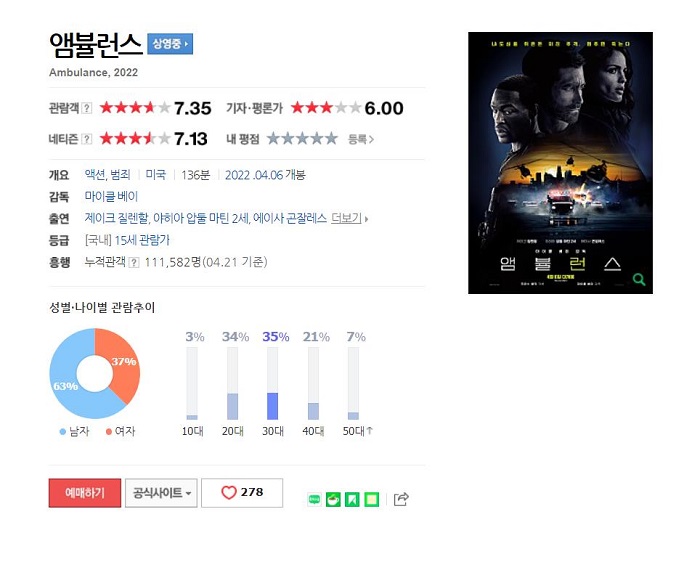Like the movie with the heart button
The height and width of the screenshot is (570, 700).
click(x=242, y=493)
